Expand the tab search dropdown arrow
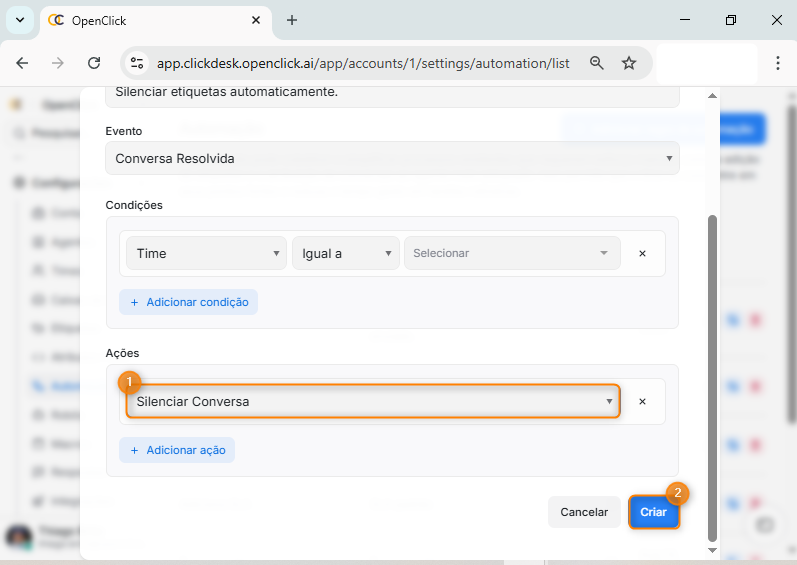 click(19, 20)
